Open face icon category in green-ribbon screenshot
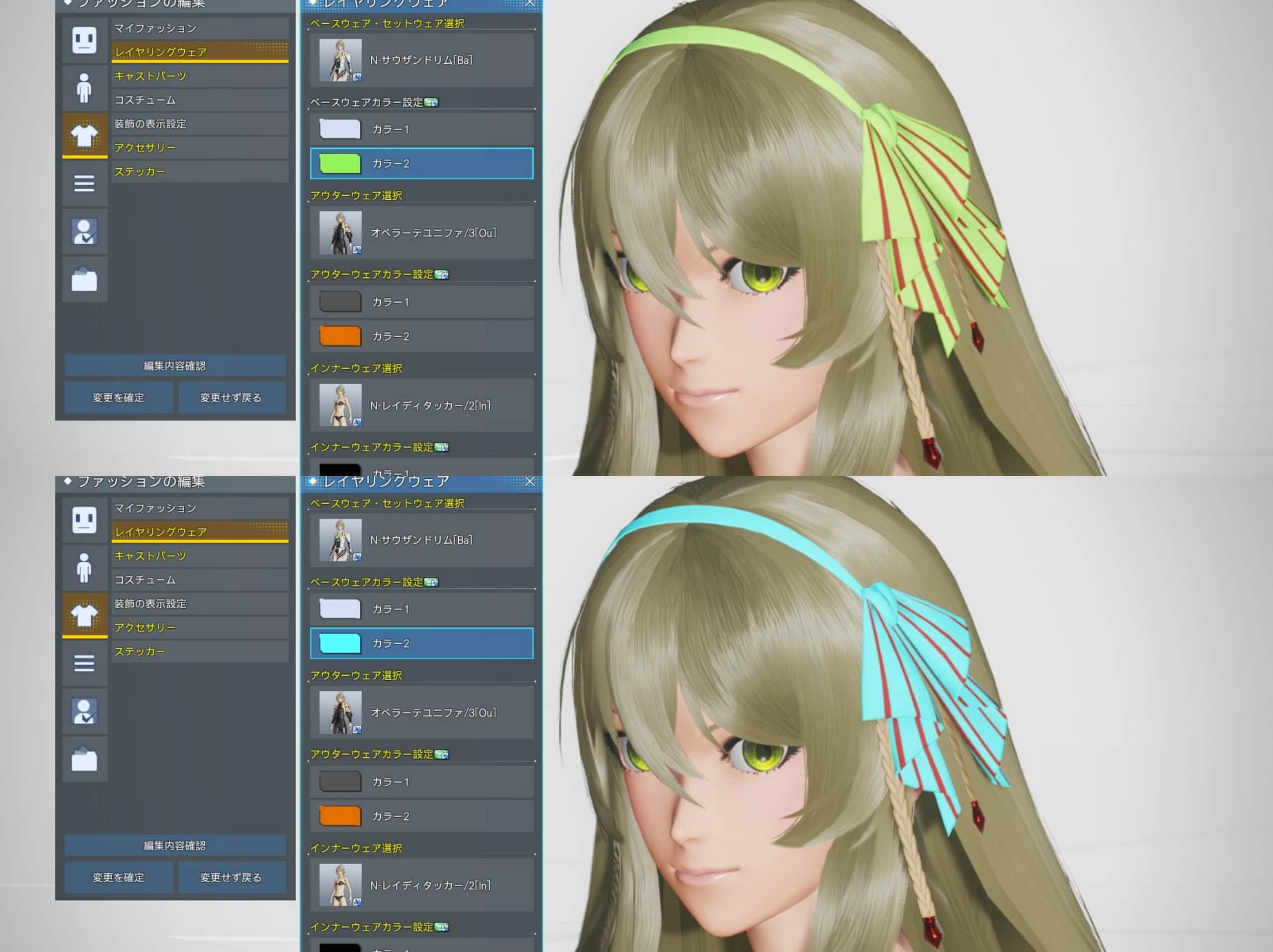The height and width of the screenshot is (952, 1273). pyautogui.click(x=85, y=40)
